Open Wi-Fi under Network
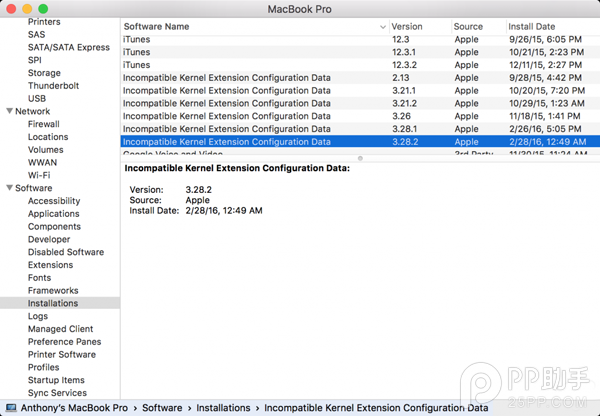Viewport: 600px width, 416px height. pos(39,175)
